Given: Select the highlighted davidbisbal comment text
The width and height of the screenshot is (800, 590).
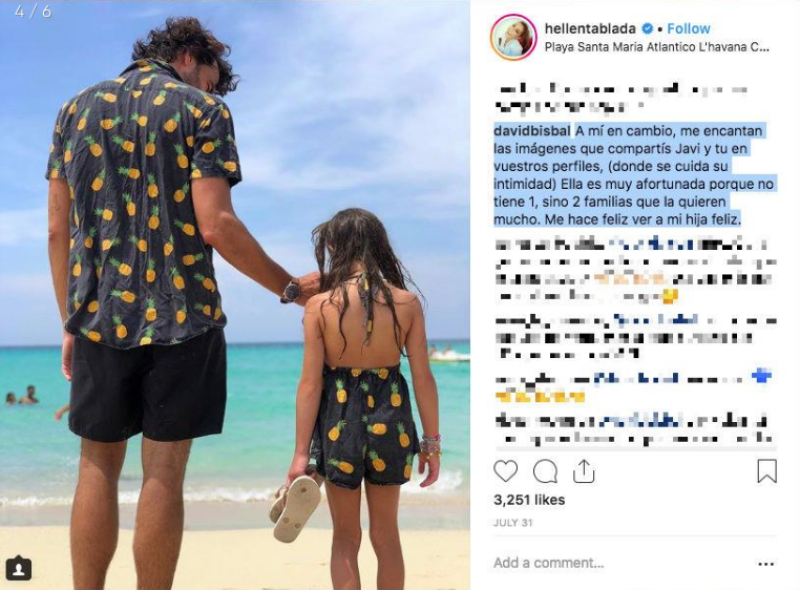Looking at the screenshot, I should click(633, 175).
